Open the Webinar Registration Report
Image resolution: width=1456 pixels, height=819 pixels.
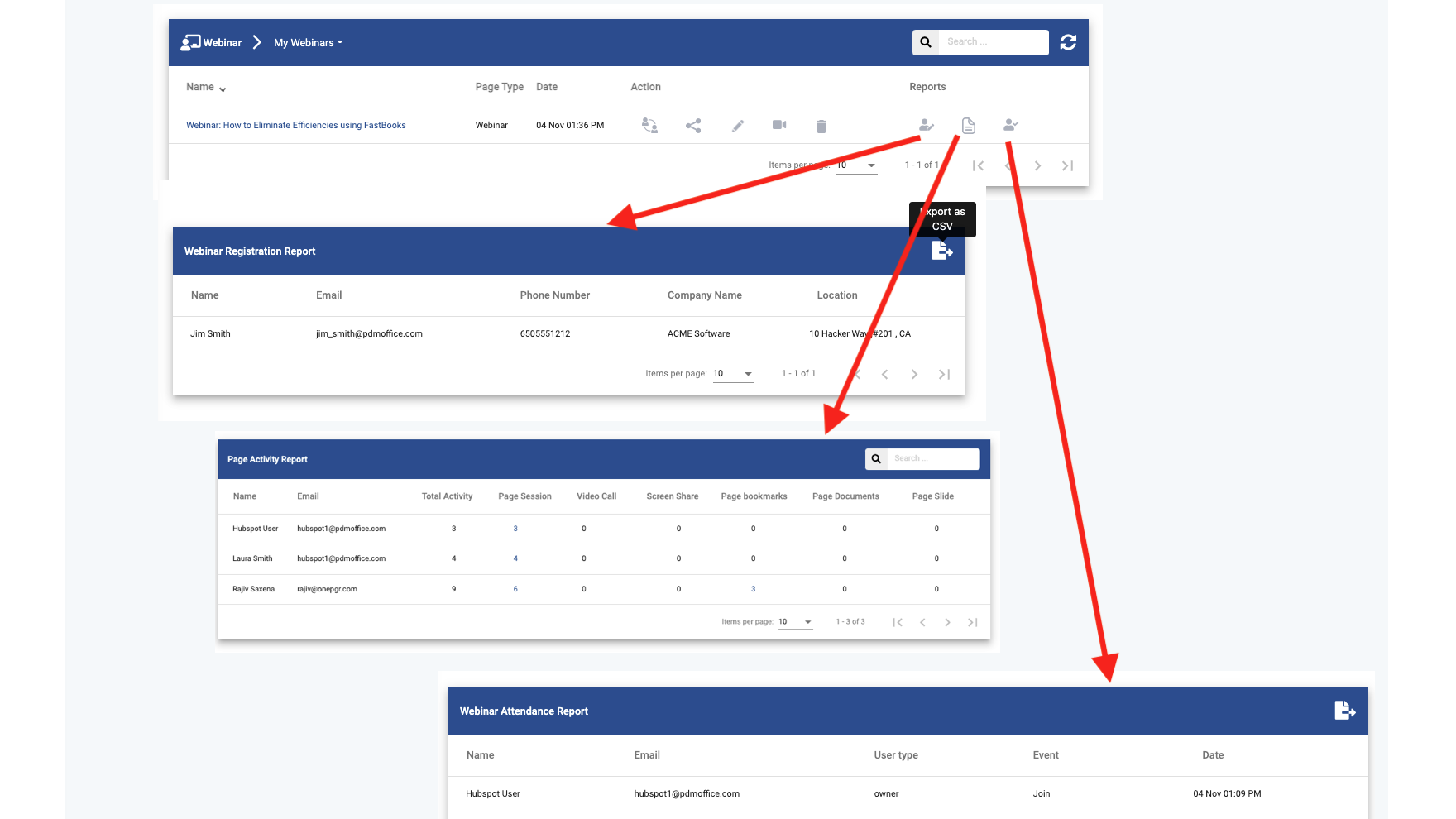pos(926,125)
